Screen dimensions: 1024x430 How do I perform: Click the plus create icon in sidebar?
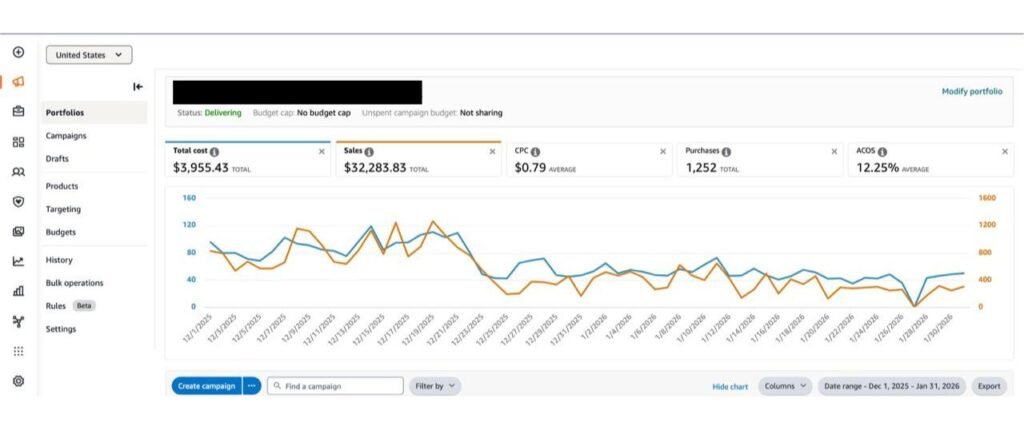(x=18, y=52)
